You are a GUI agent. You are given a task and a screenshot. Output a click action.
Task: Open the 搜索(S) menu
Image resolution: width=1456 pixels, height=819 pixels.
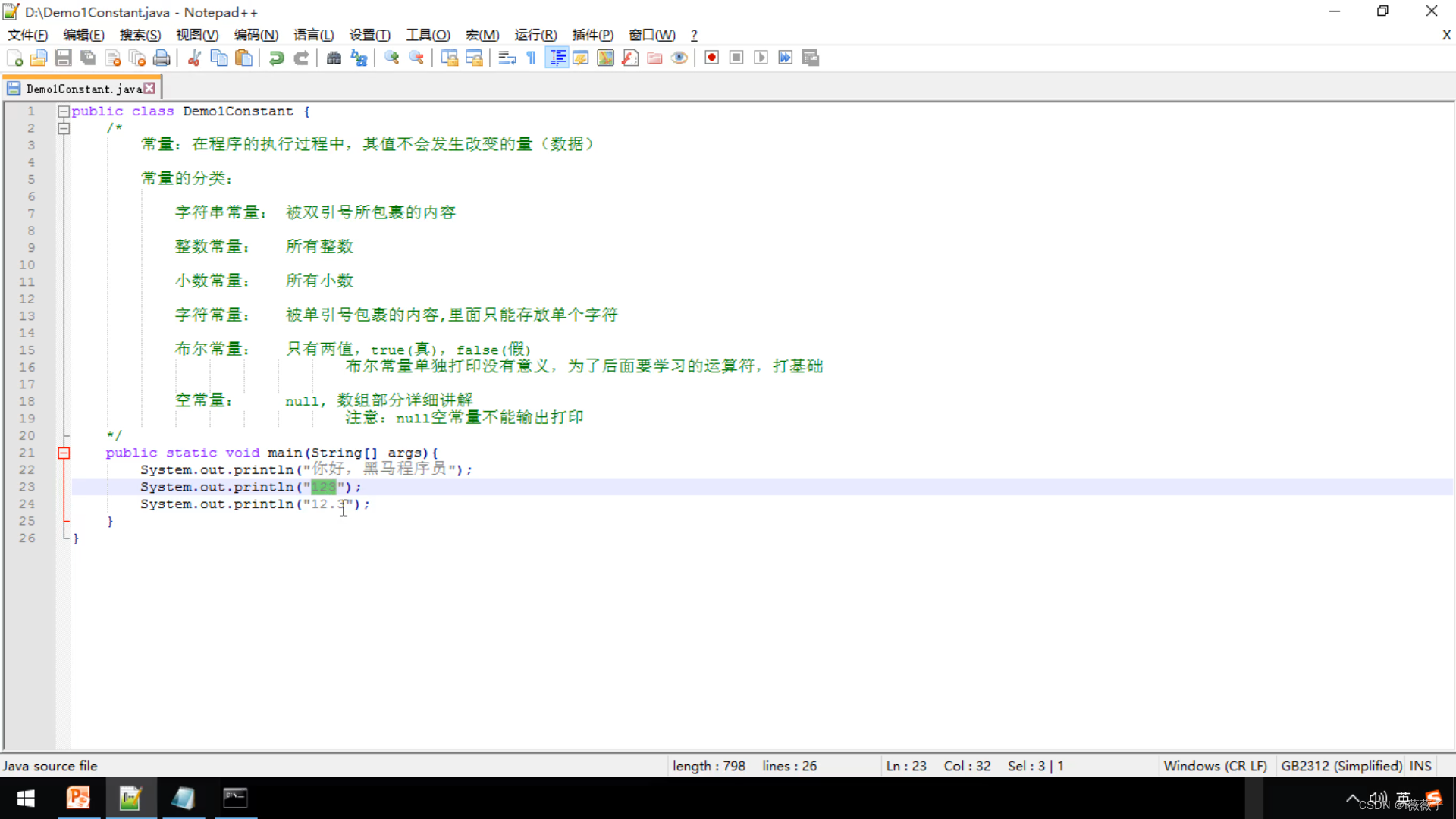coord(140,35)
